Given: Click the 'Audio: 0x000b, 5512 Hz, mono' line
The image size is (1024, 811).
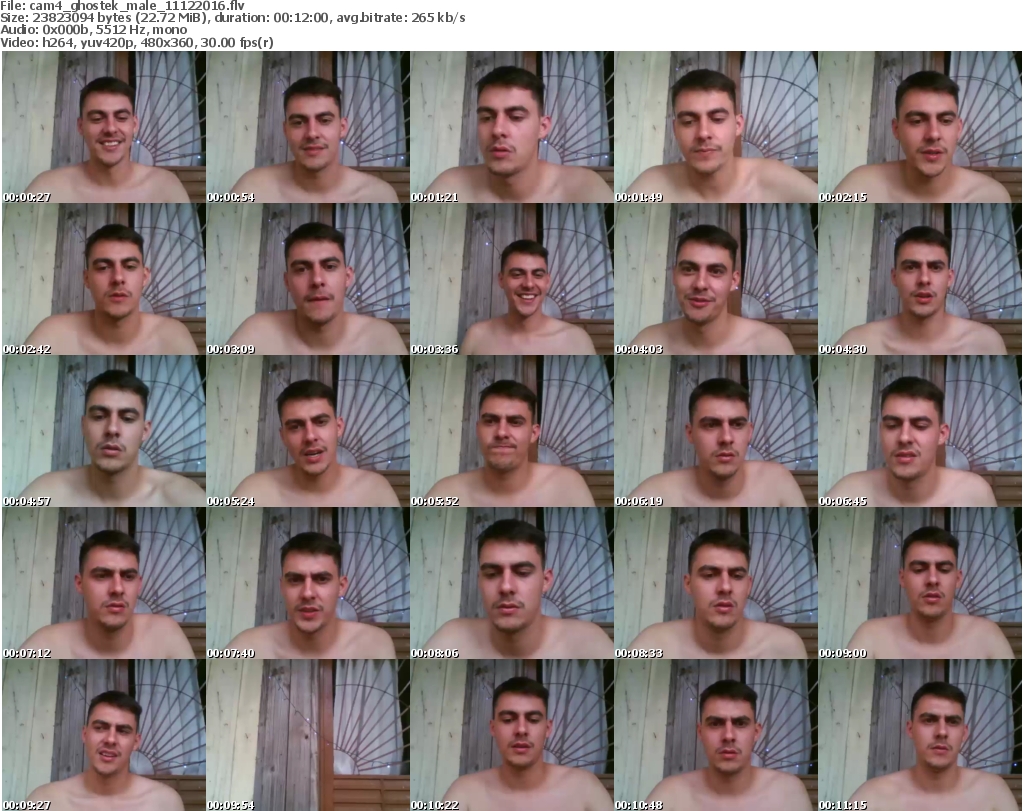Looking at the screenshot, I should [94, 30].
